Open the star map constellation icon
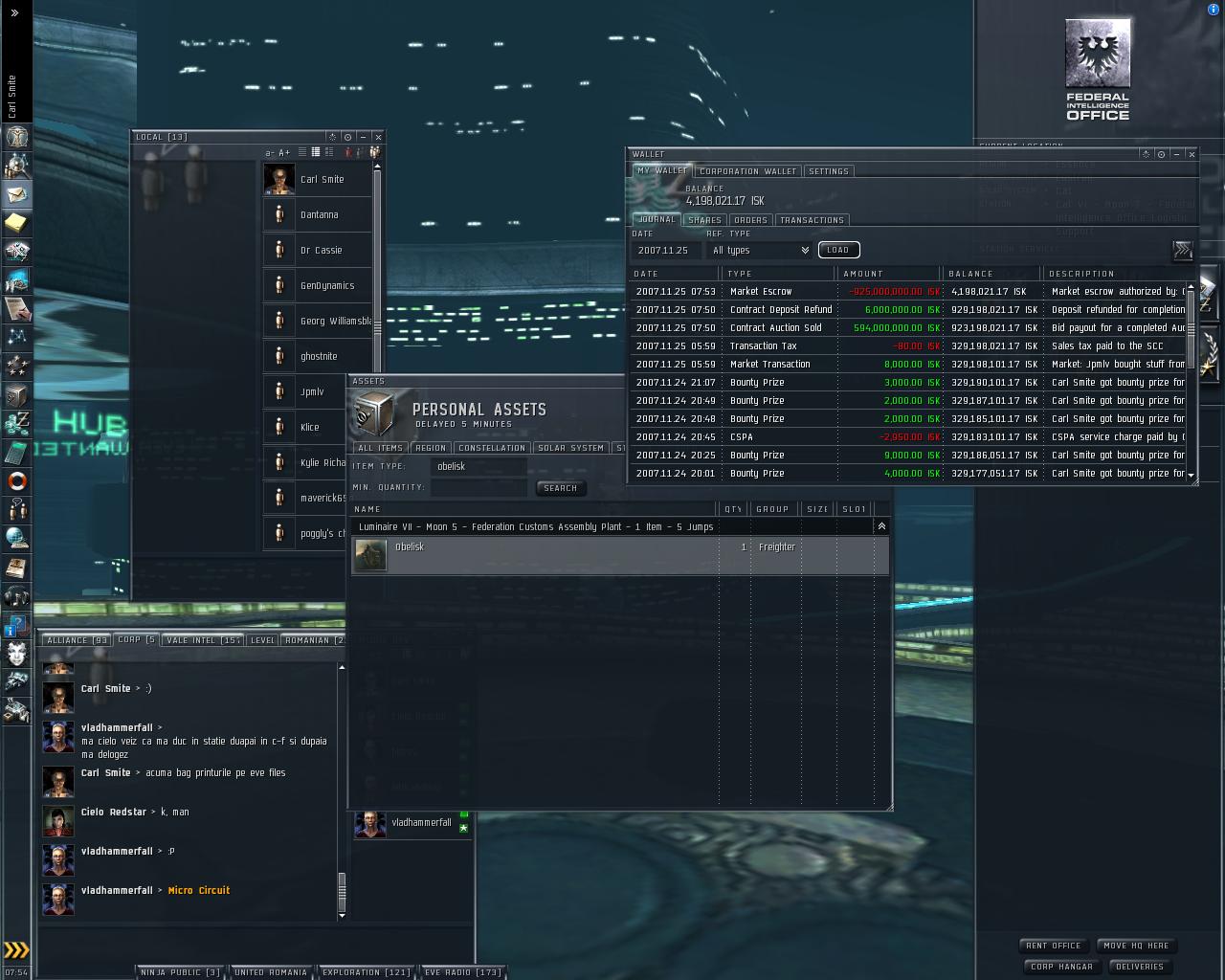Screen dimensions: 1225x980 pyautogui.click(x=16, y=337)
